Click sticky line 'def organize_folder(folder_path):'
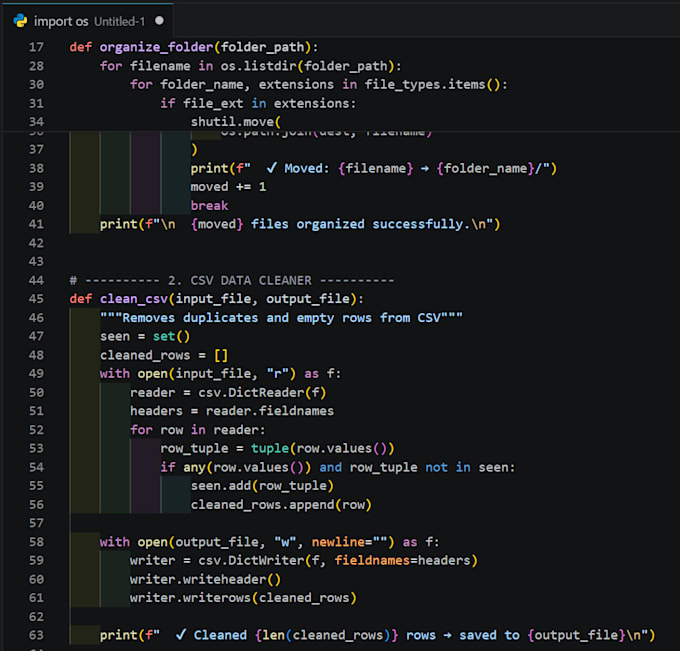This screenshot has height=651, width=680. (194, 47)
